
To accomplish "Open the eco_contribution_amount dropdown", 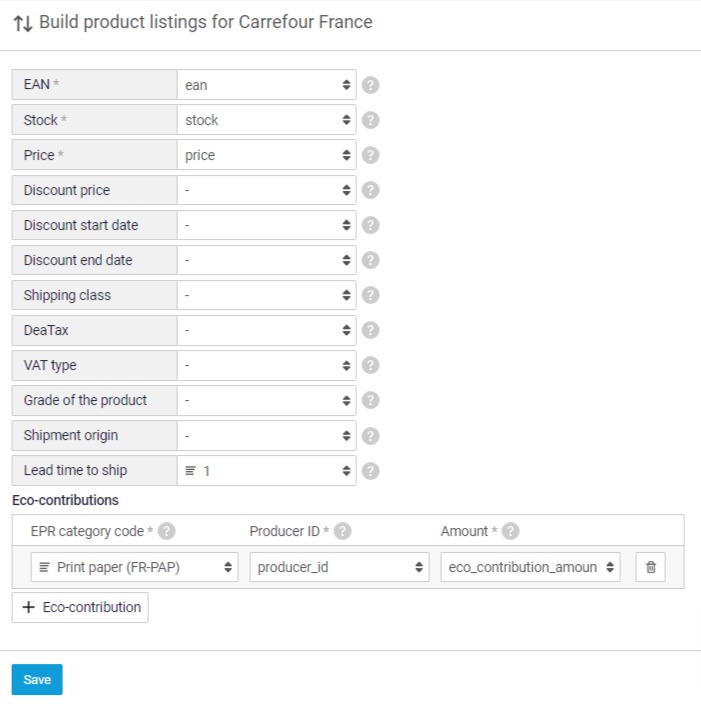I will [530, 567].
